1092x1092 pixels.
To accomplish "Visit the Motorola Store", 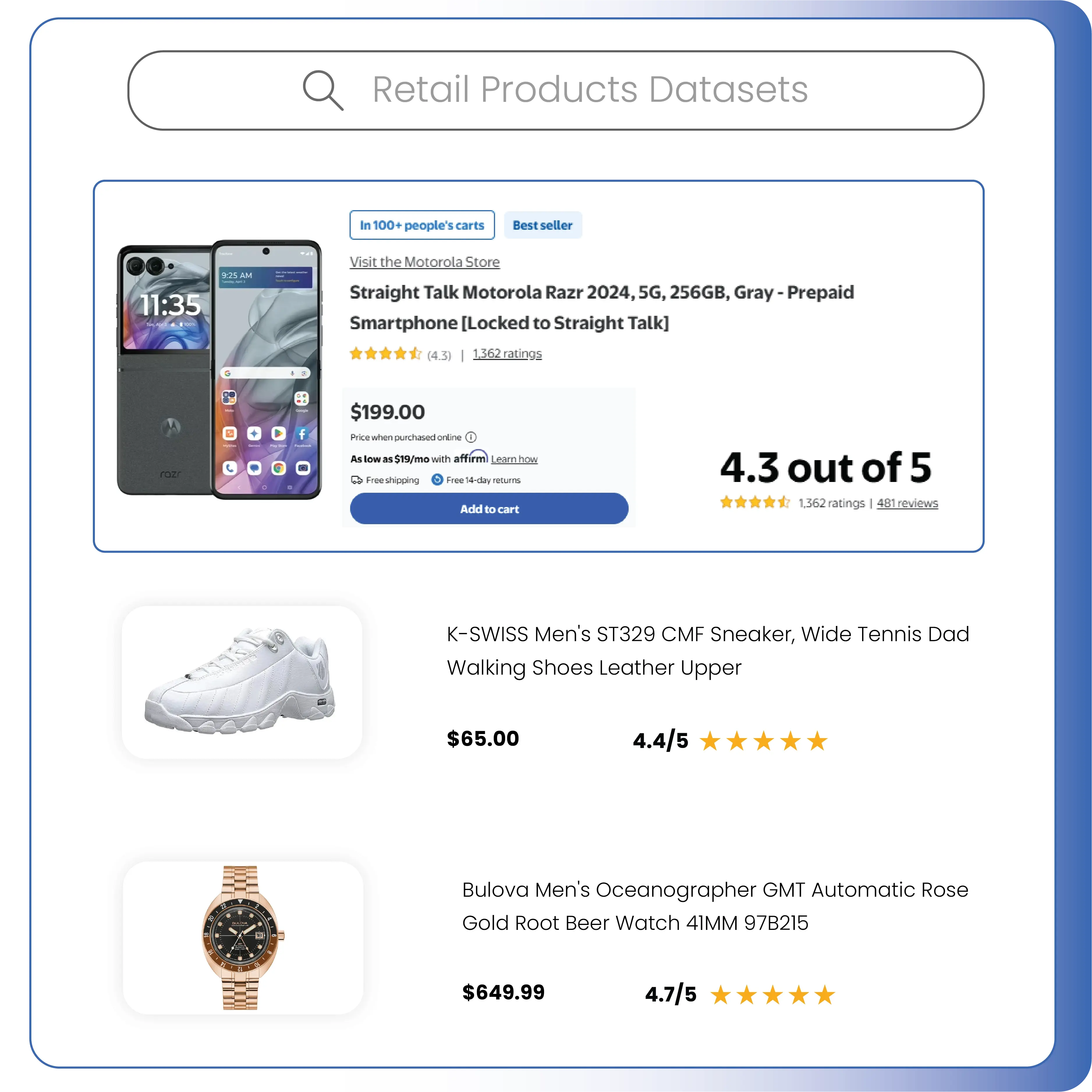I will pyautogui.click(x=424, y=262).
